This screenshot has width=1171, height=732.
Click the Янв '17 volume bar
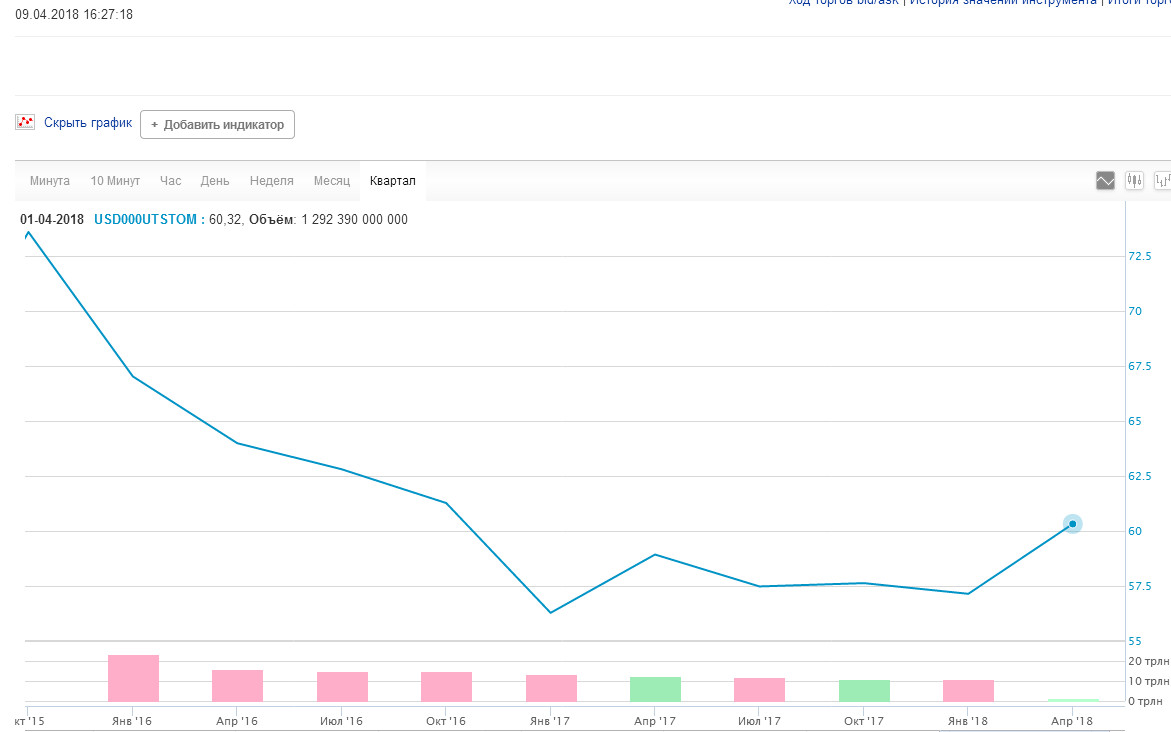tap(551, 689)
